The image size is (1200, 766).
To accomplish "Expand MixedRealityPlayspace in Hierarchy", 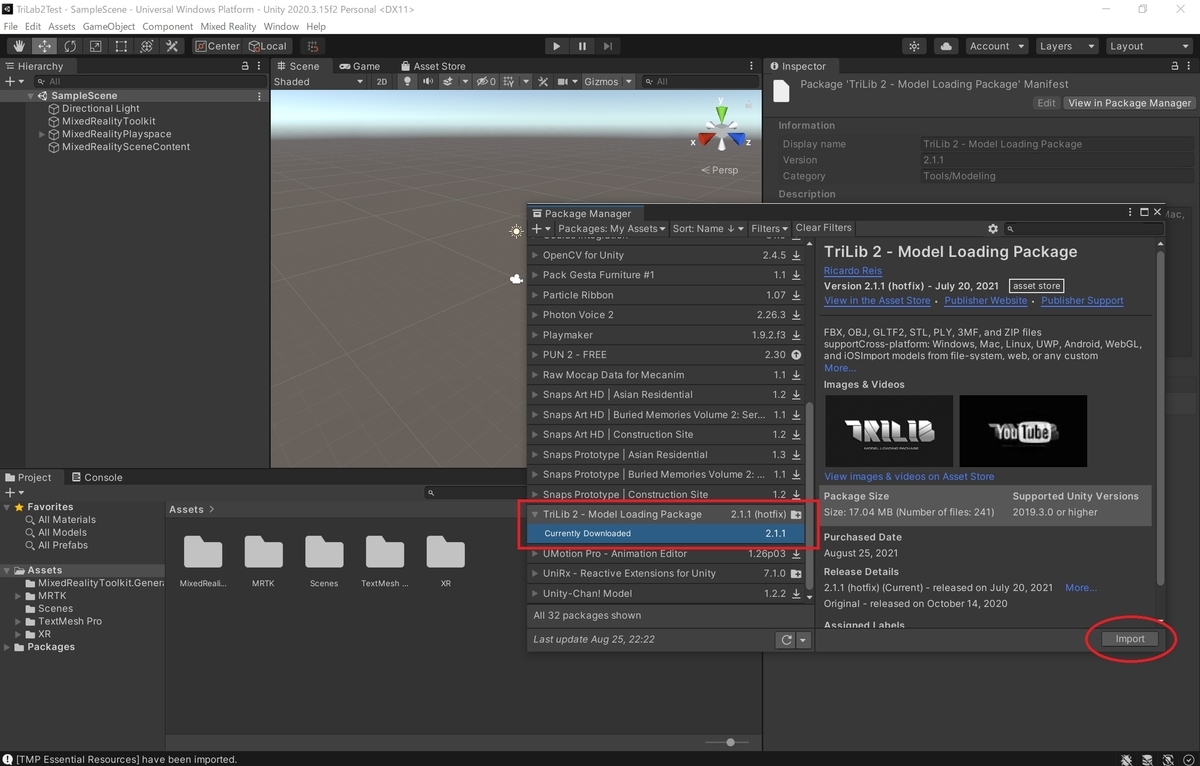I will tap(42, 134).
